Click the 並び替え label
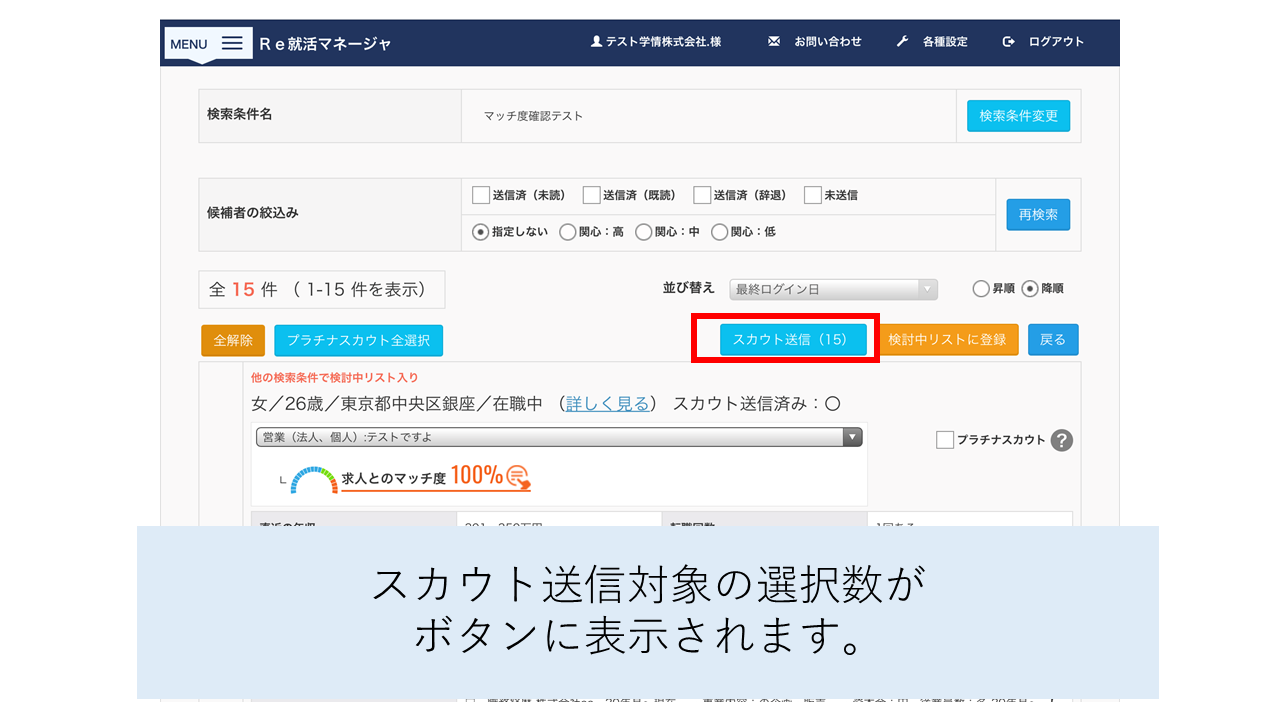The image size is (1280, 720). pos(689,288)
